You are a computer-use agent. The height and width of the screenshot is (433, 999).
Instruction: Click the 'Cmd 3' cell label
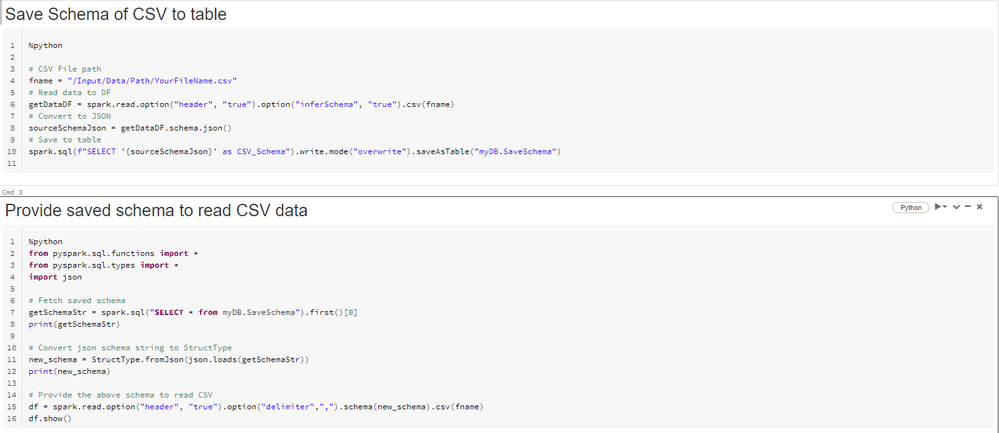[x=13, y=191]
